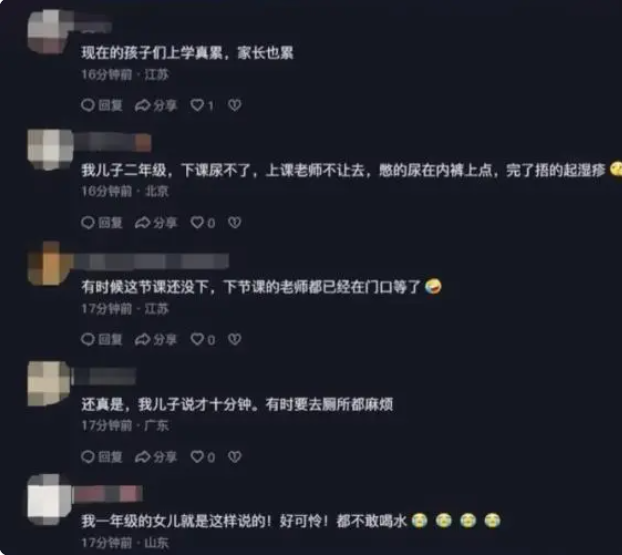The width and height of the screenshot is (622, 555).
Task: Dislike the 广东 comment about toilet trouble
Action: click(x=234, y=457)
